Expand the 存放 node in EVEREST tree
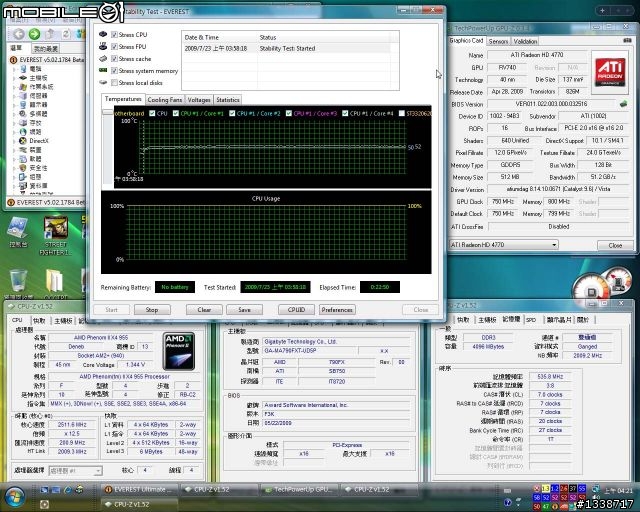This screenshot has height=512, width=640. tap(13, 122)
